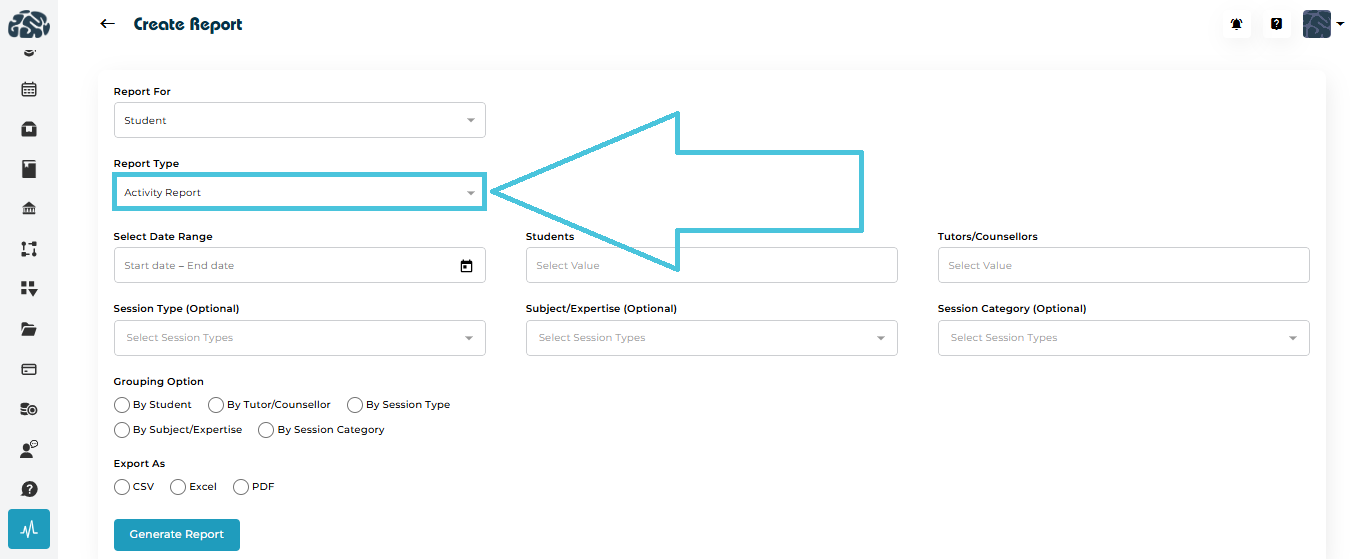Viewport: 1354px width, 559px height.
Task: Choose PDF as export format
Action: 241,487
